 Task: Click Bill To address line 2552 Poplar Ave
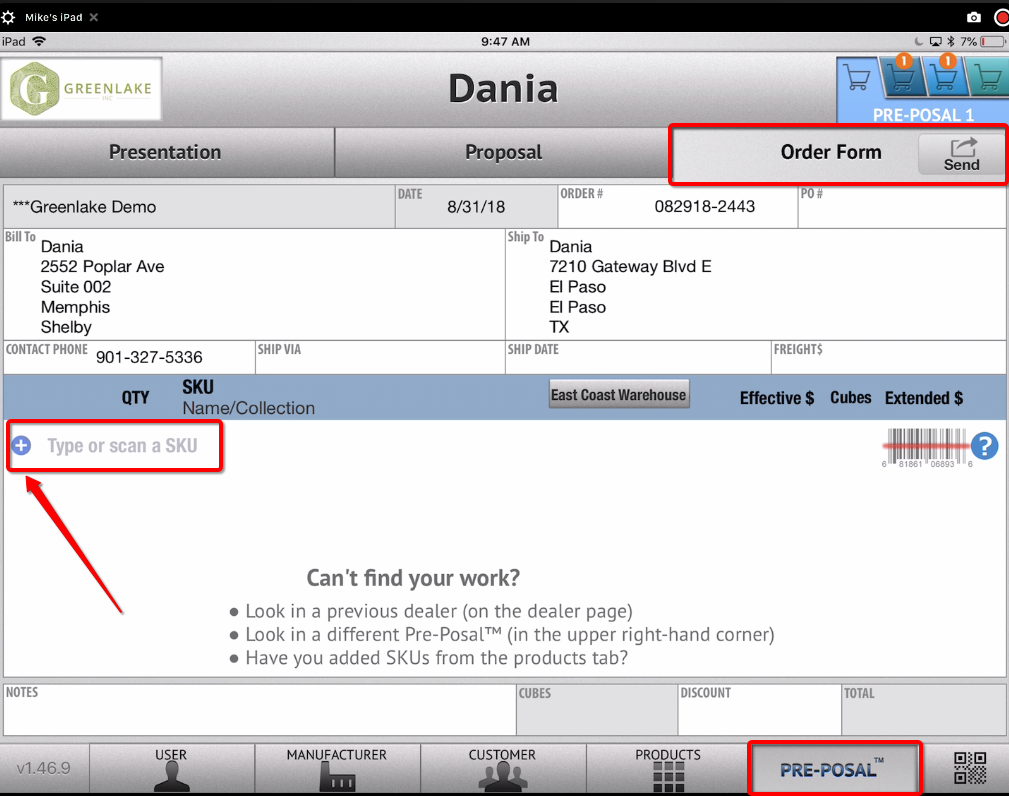point(102,266)
